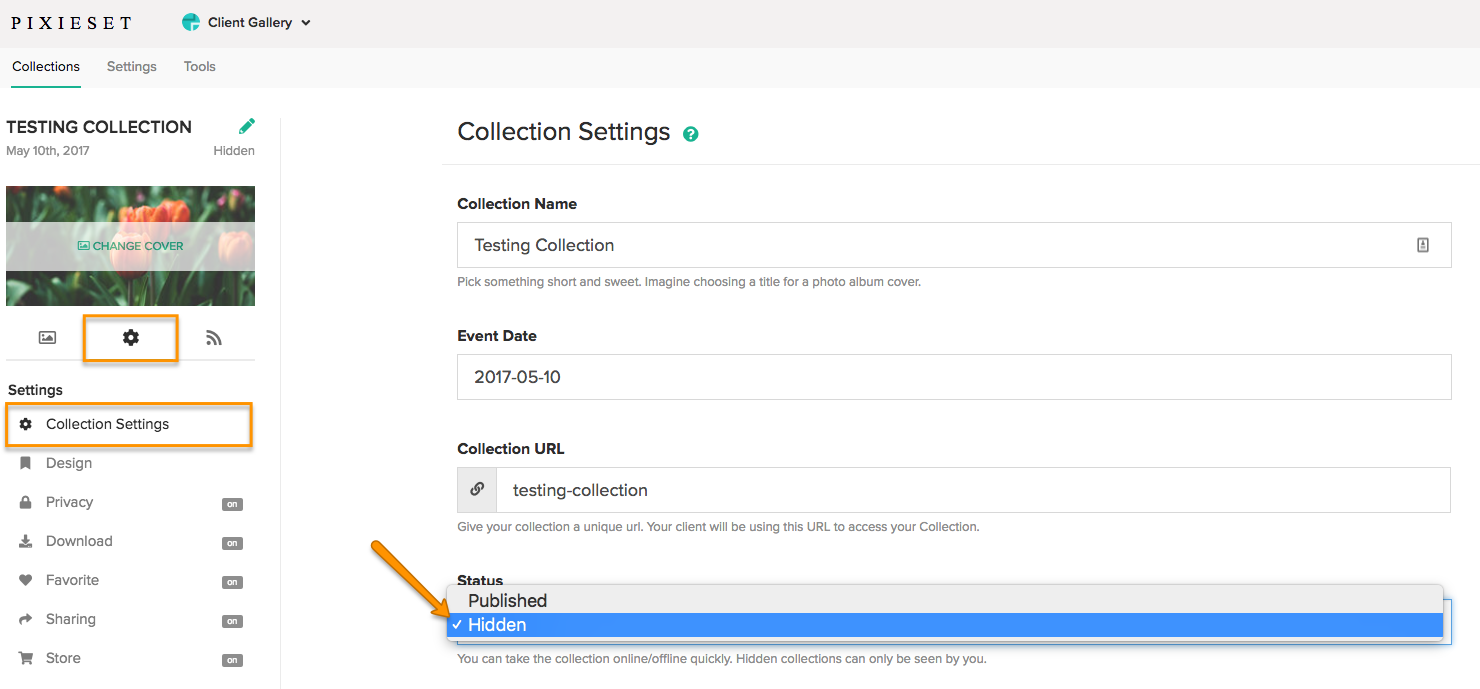Click the 'on' badge in the Privacy row
Viewport: 1480px width, 689px height.
coord(232,505)
